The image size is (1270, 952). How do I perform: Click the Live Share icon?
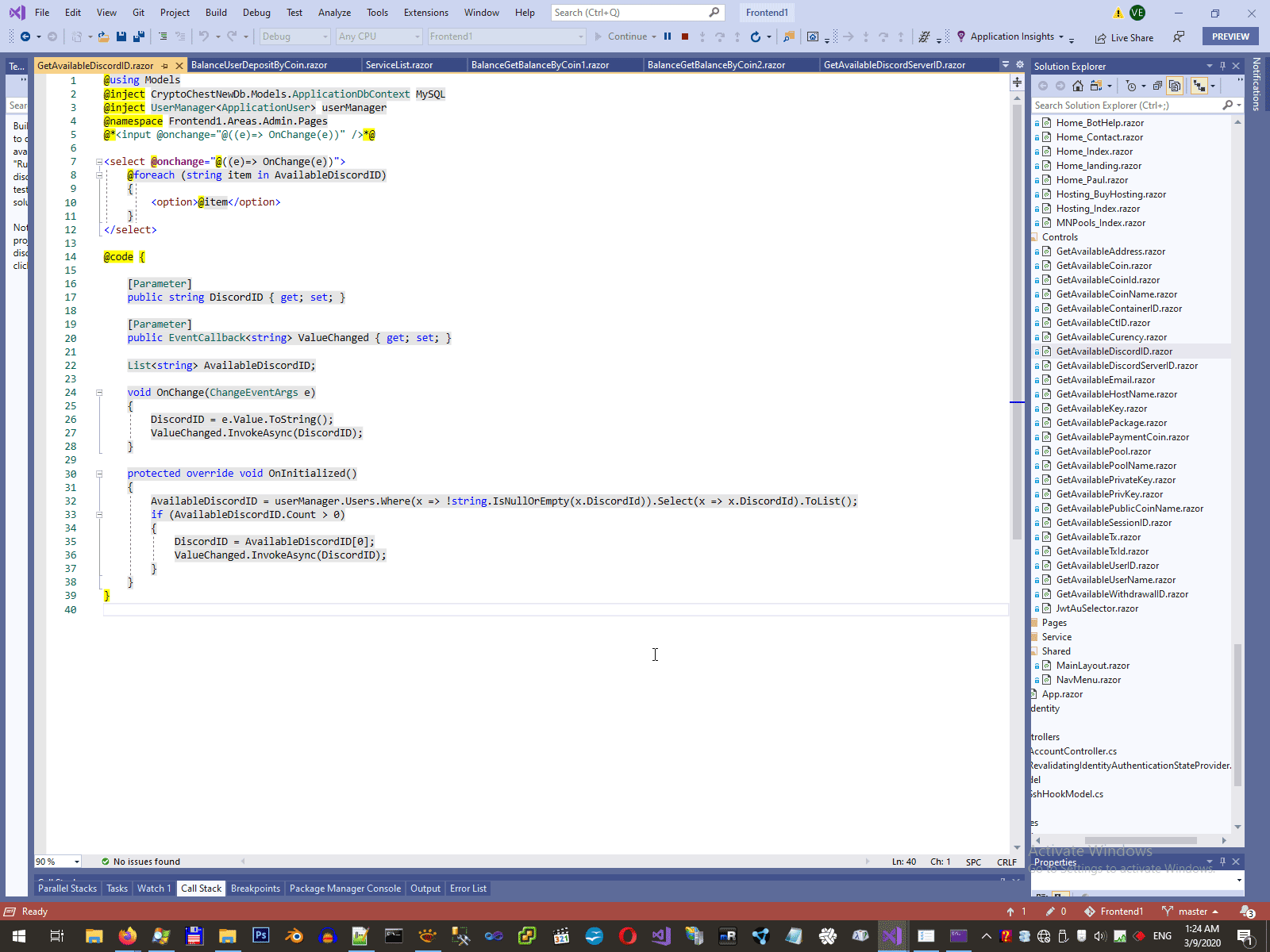coord(1100,38)
